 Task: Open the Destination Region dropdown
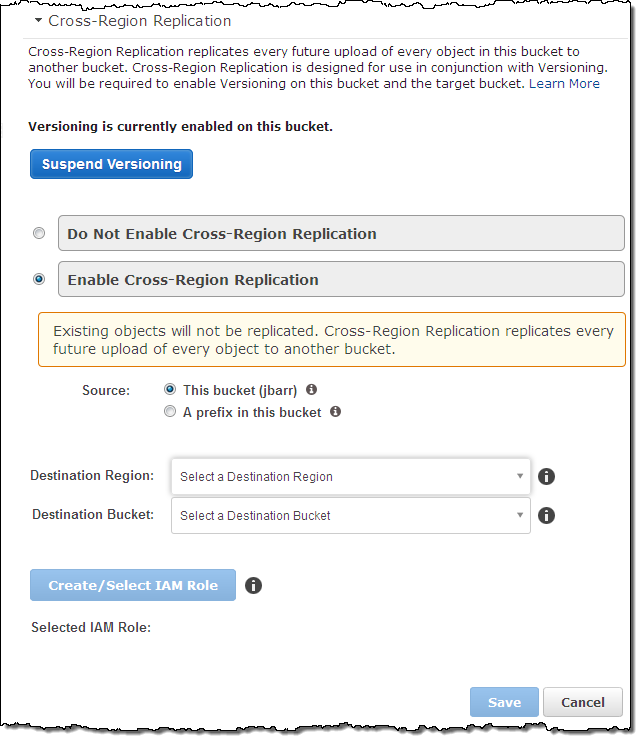coord(350,477)
